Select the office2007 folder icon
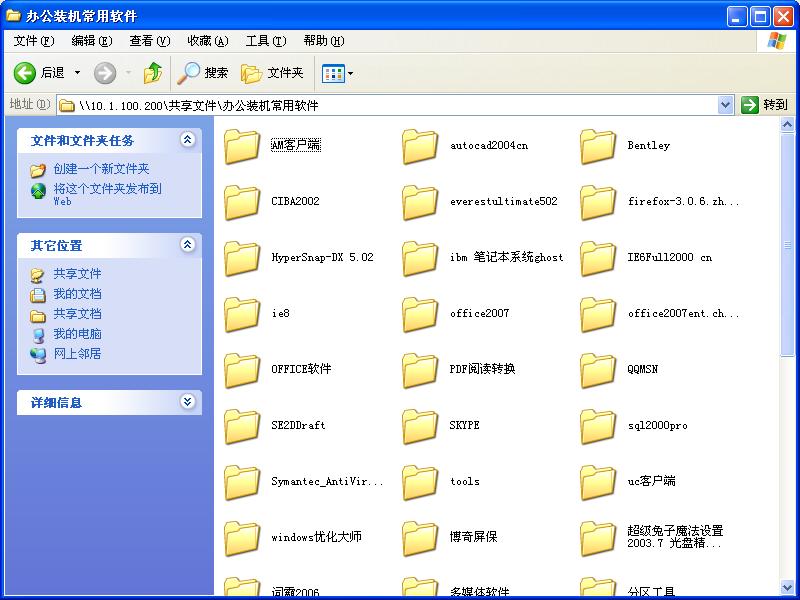 click(420, 315)
